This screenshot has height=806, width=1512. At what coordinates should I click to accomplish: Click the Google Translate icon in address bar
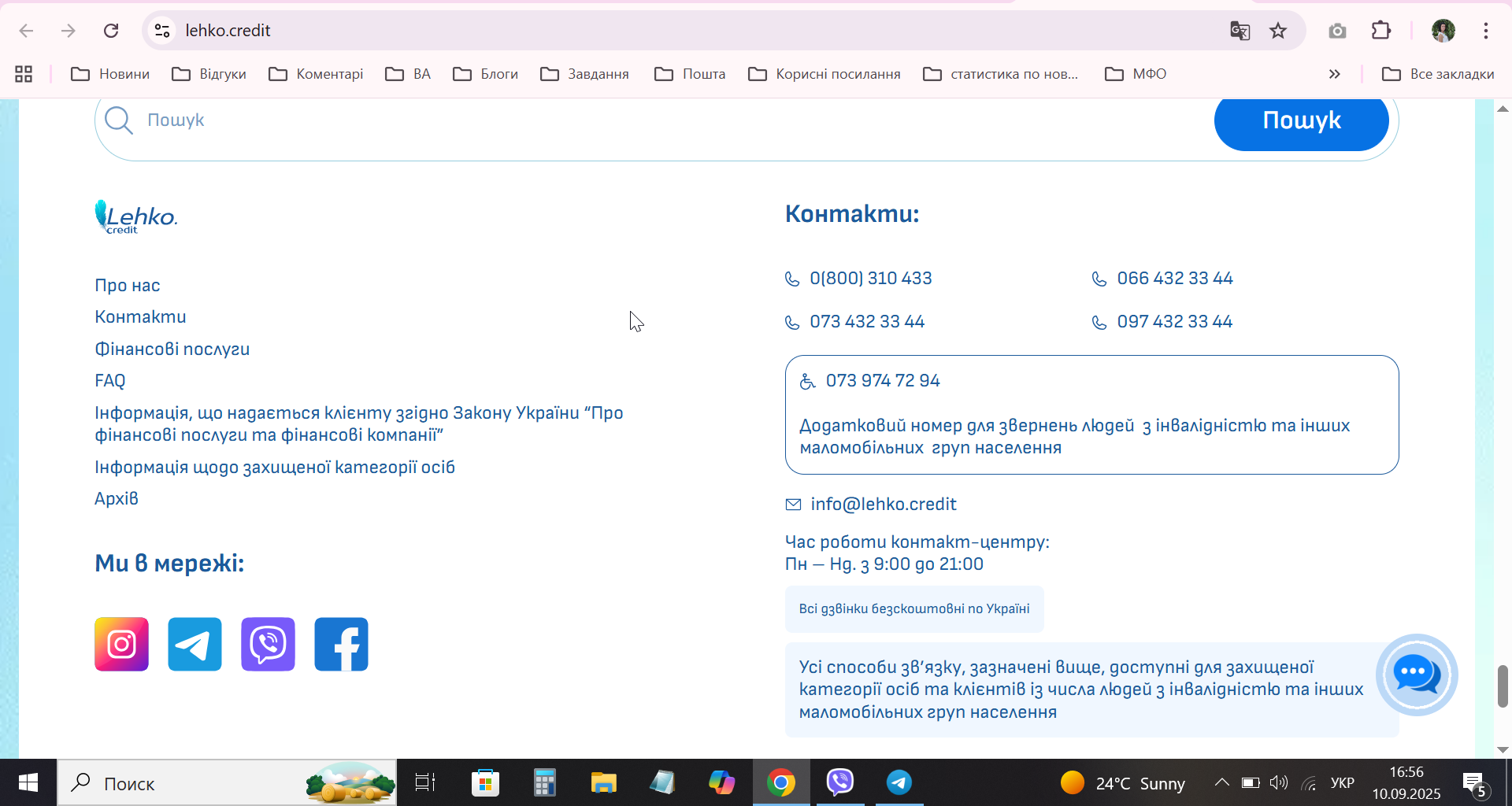(1240, 31)
